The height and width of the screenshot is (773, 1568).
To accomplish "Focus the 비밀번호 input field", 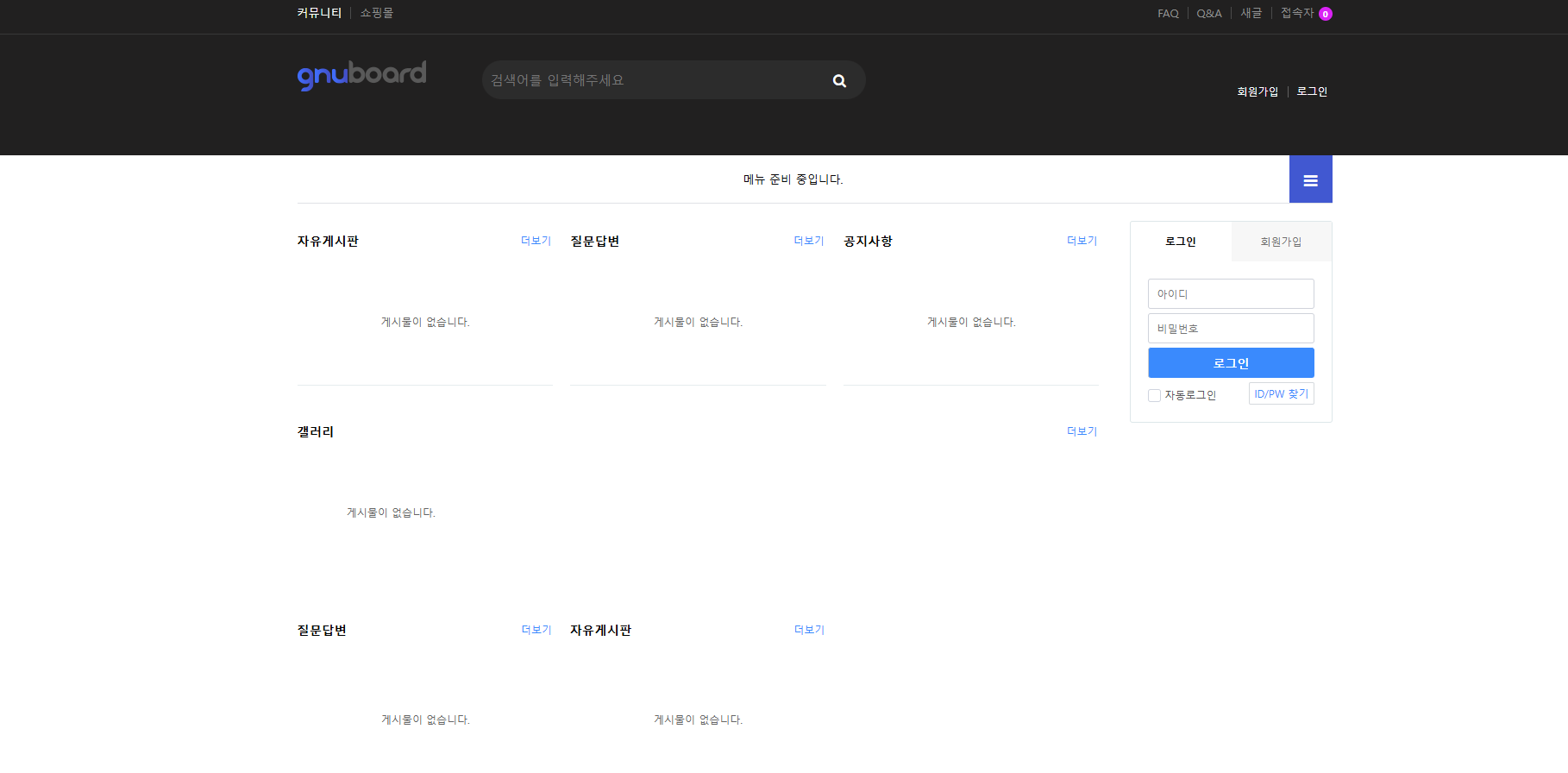I will 1231,328.
